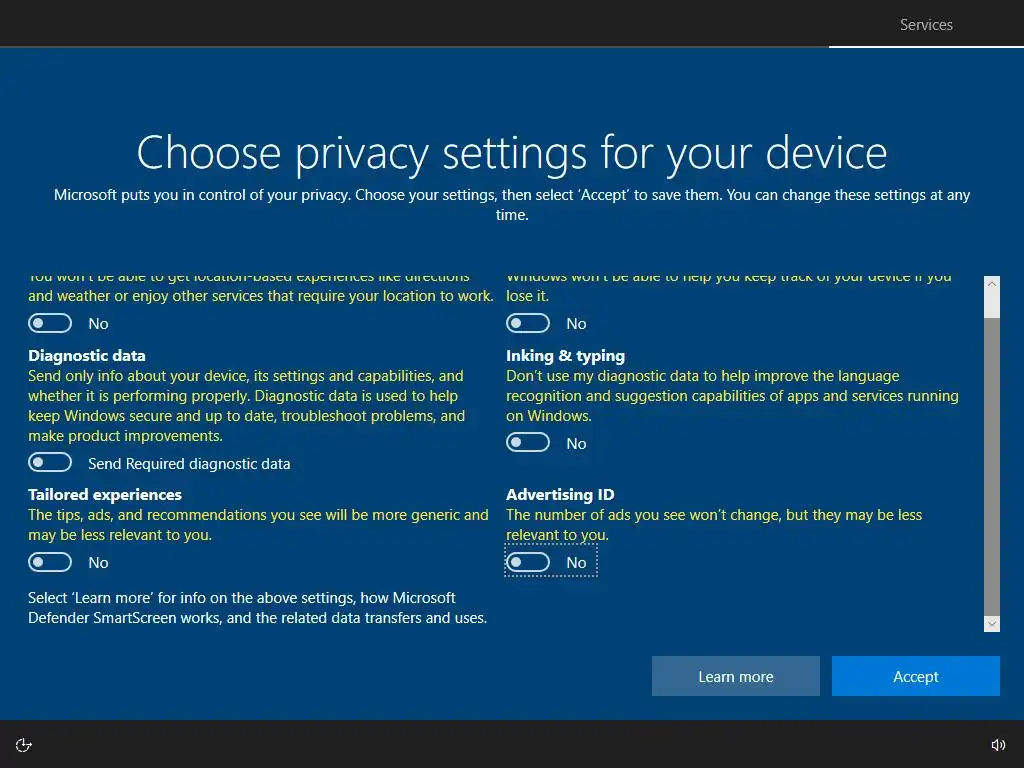The height and width of the screenshot is (768, 1024).
Task: Click the scrollbar down arrow
Action: pos(992,624)
